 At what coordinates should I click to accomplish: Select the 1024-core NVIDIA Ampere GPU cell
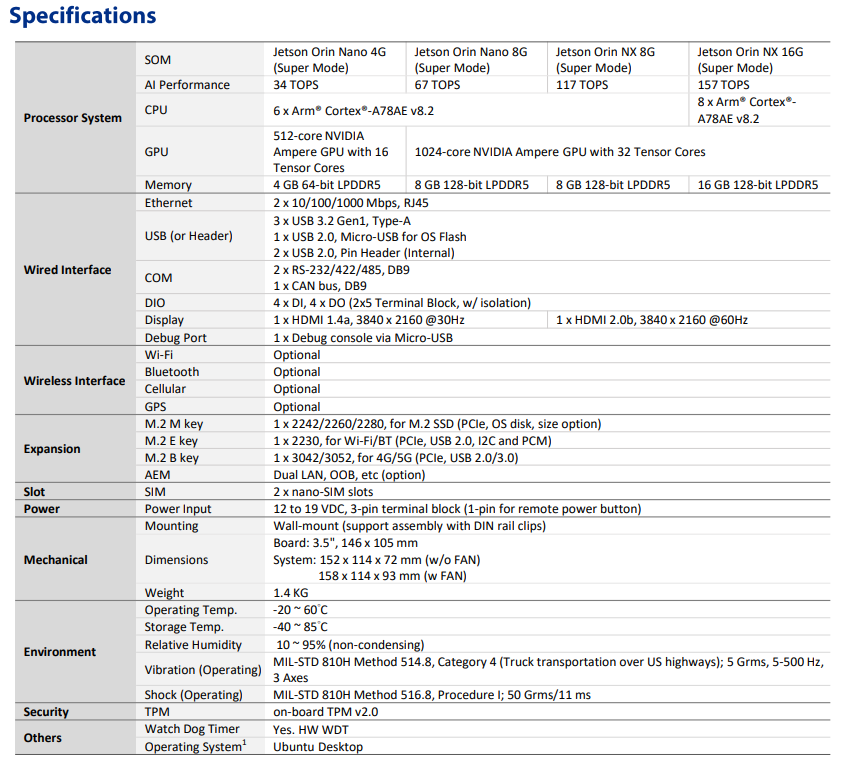click(560, 152)
